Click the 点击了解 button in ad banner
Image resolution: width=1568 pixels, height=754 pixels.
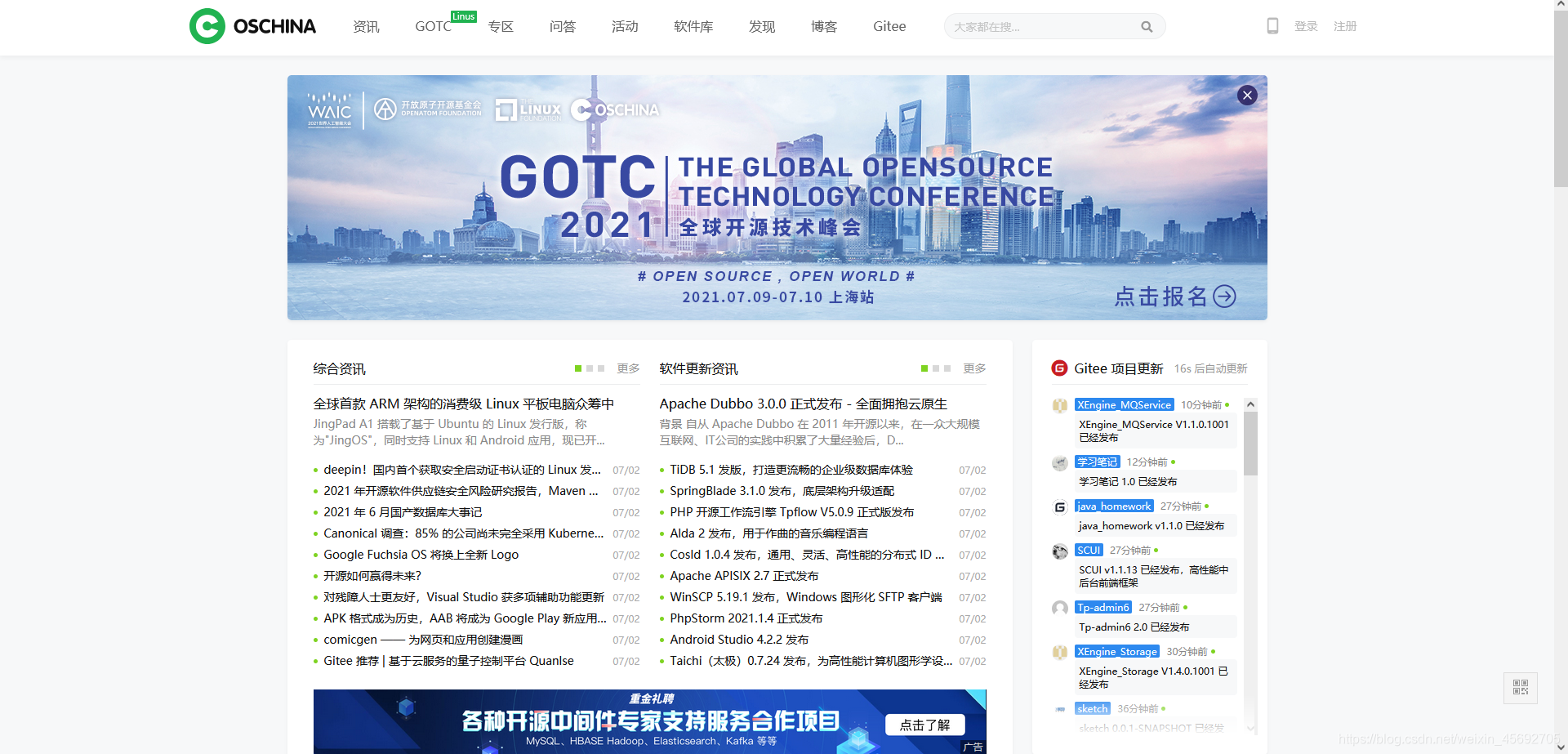pos(924,725)
